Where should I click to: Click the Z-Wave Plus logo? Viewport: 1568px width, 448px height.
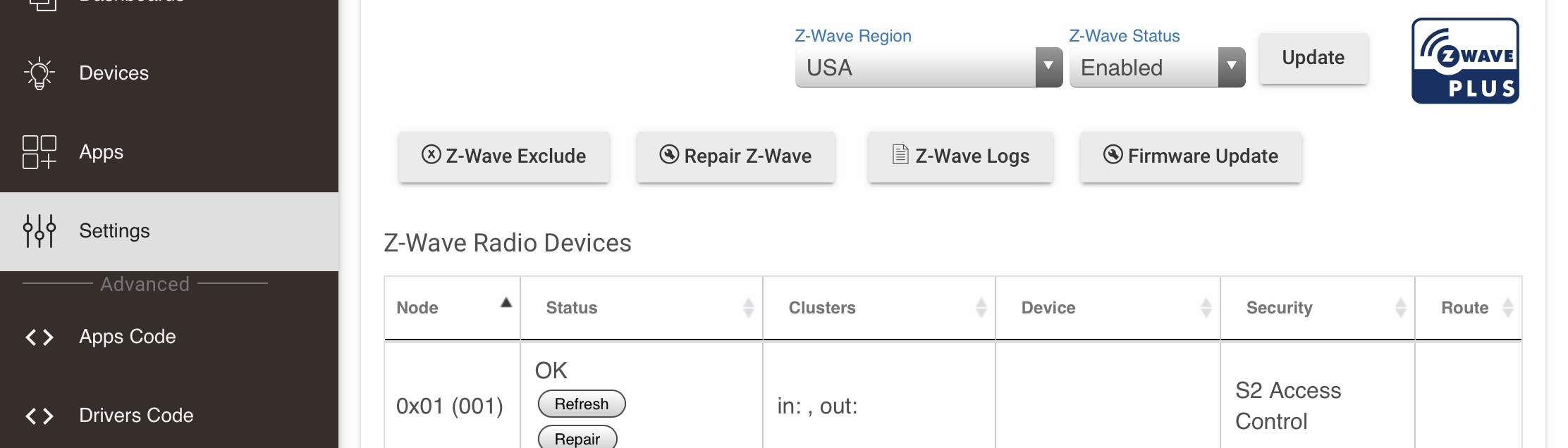(1465, 61)
